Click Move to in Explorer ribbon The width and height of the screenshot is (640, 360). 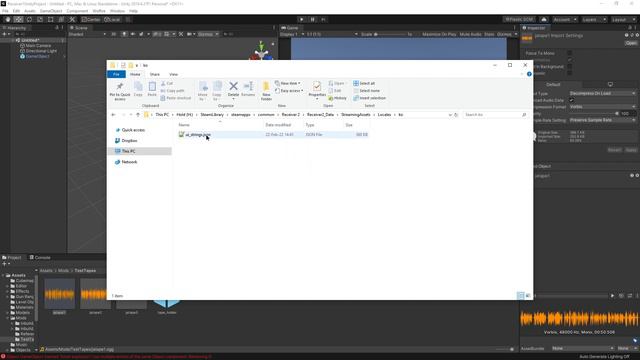coord(202,91)
